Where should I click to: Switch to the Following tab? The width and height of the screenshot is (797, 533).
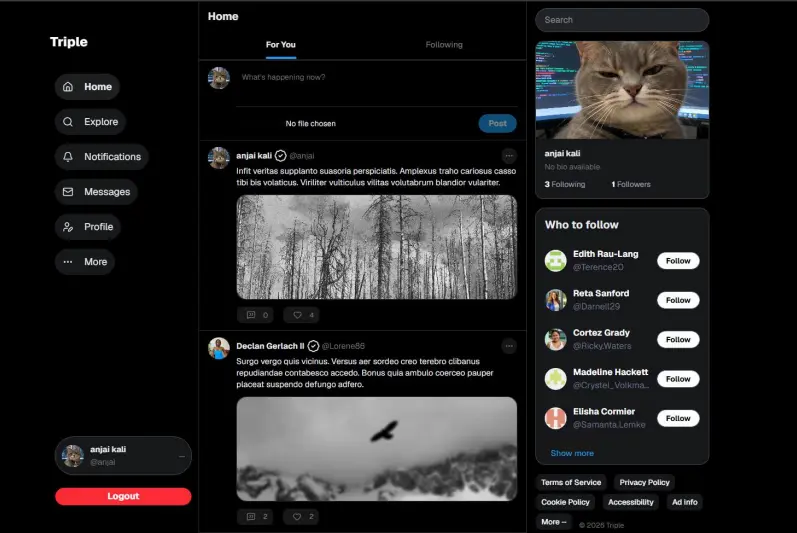[444, 45]
